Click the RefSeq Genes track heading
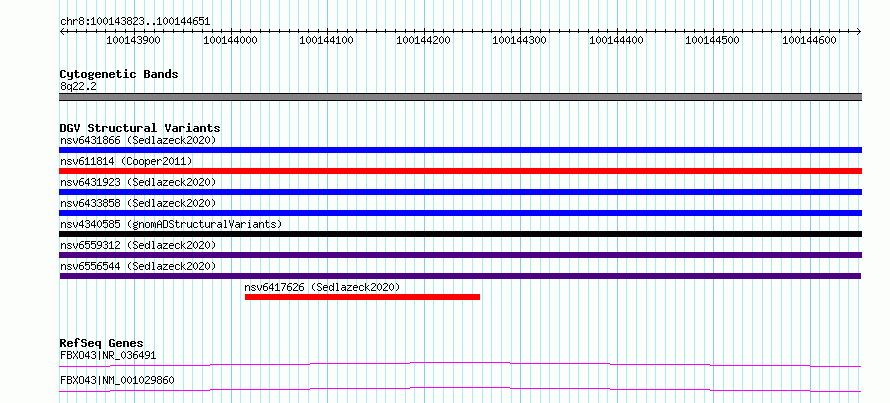 pyautogui.click(x=102, y=343)
